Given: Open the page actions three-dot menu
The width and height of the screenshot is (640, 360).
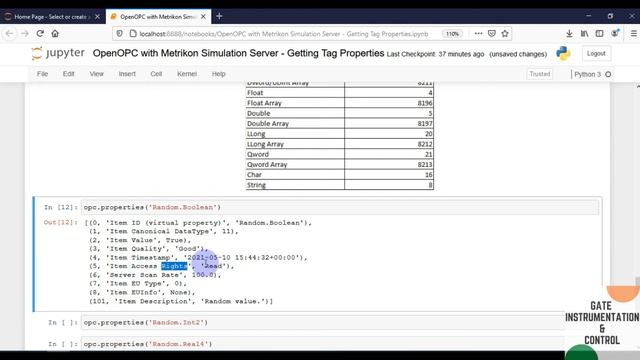Looking at the screenshot, I should coord(478,33).
